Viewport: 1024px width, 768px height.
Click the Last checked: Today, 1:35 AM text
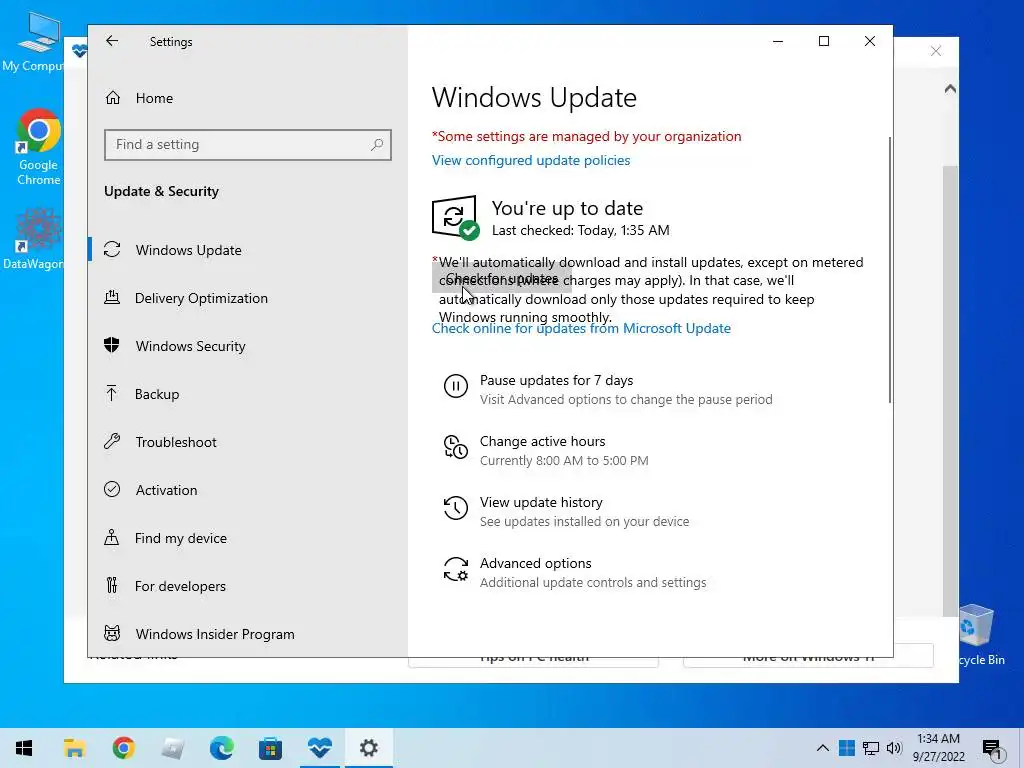pyautogui.click(x=581, y=231)
